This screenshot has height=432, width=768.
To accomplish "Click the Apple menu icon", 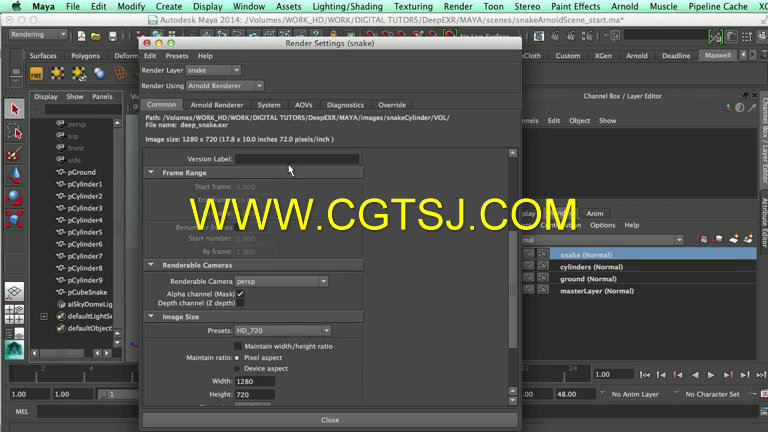I will pos(16,6).
